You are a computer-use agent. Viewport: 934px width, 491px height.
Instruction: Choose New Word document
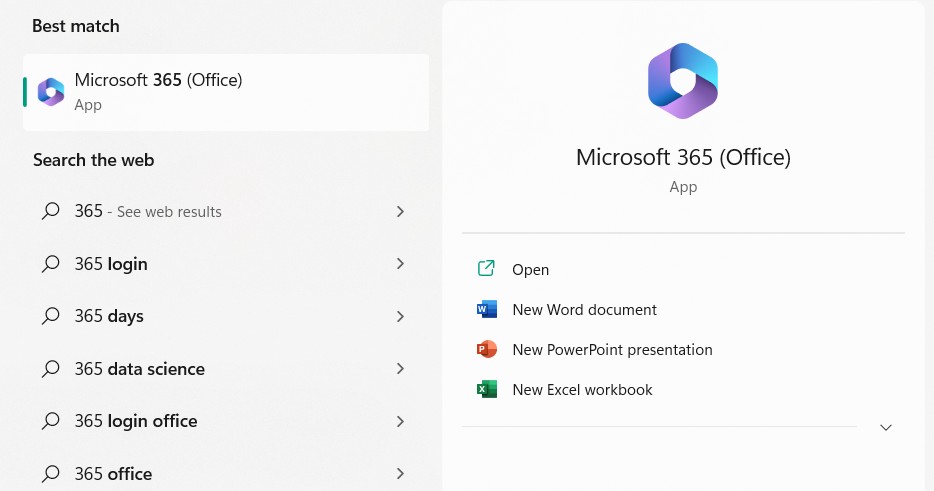point(584,310)
